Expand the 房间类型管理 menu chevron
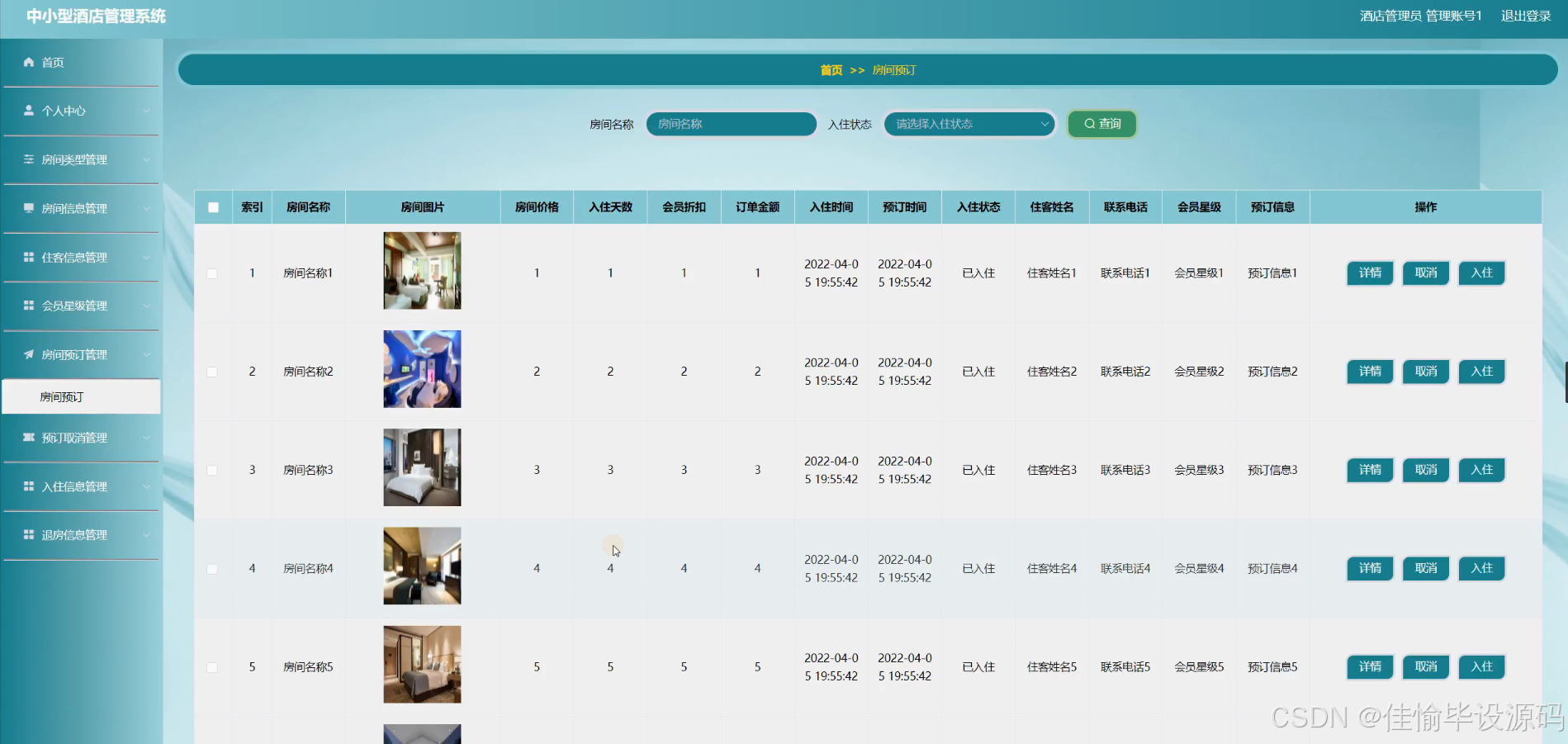1568x744 pixels. 146,159
